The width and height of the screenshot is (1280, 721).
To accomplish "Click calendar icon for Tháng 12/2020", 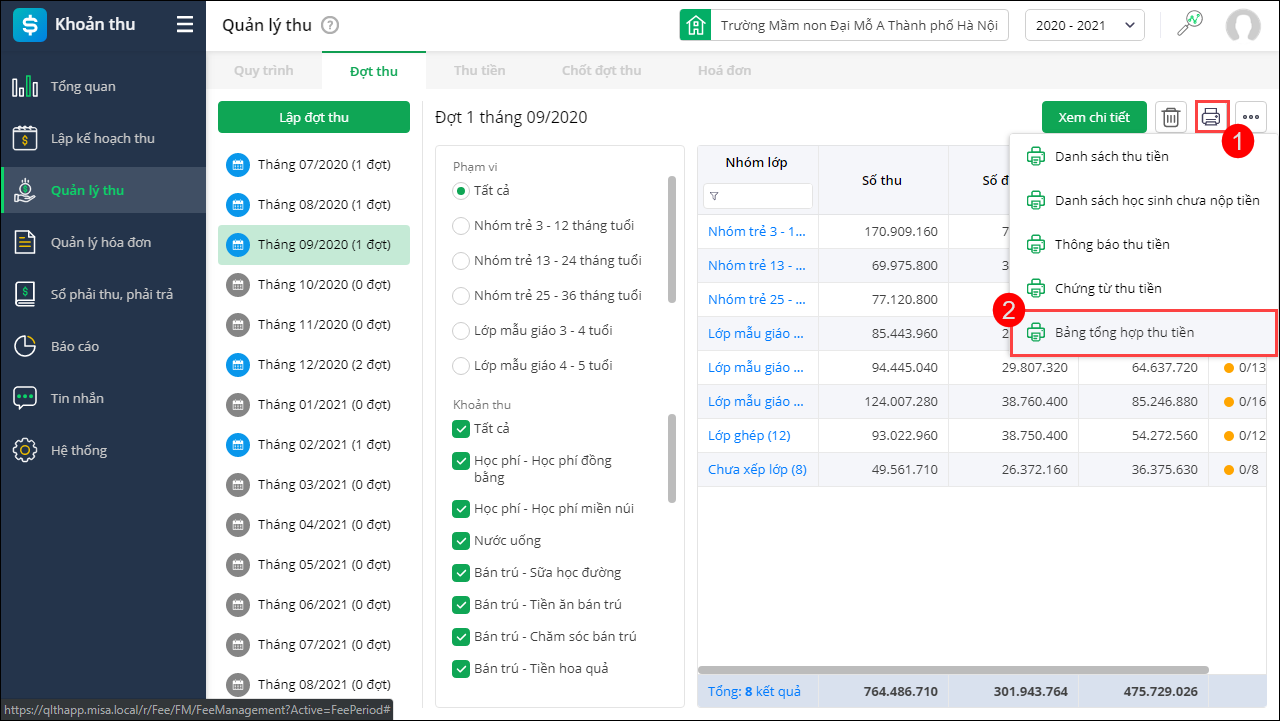I will pos(237,365).
